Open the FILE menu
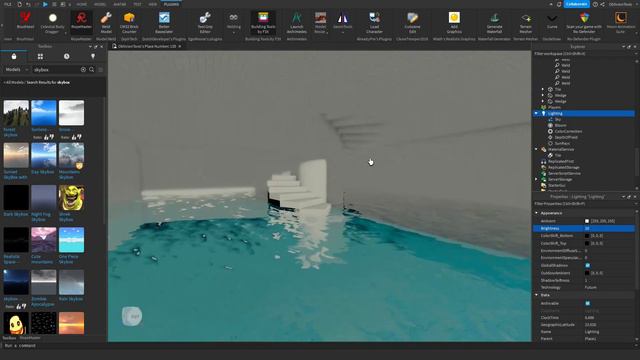Screen dimensions: 640x360 point(7,4)
